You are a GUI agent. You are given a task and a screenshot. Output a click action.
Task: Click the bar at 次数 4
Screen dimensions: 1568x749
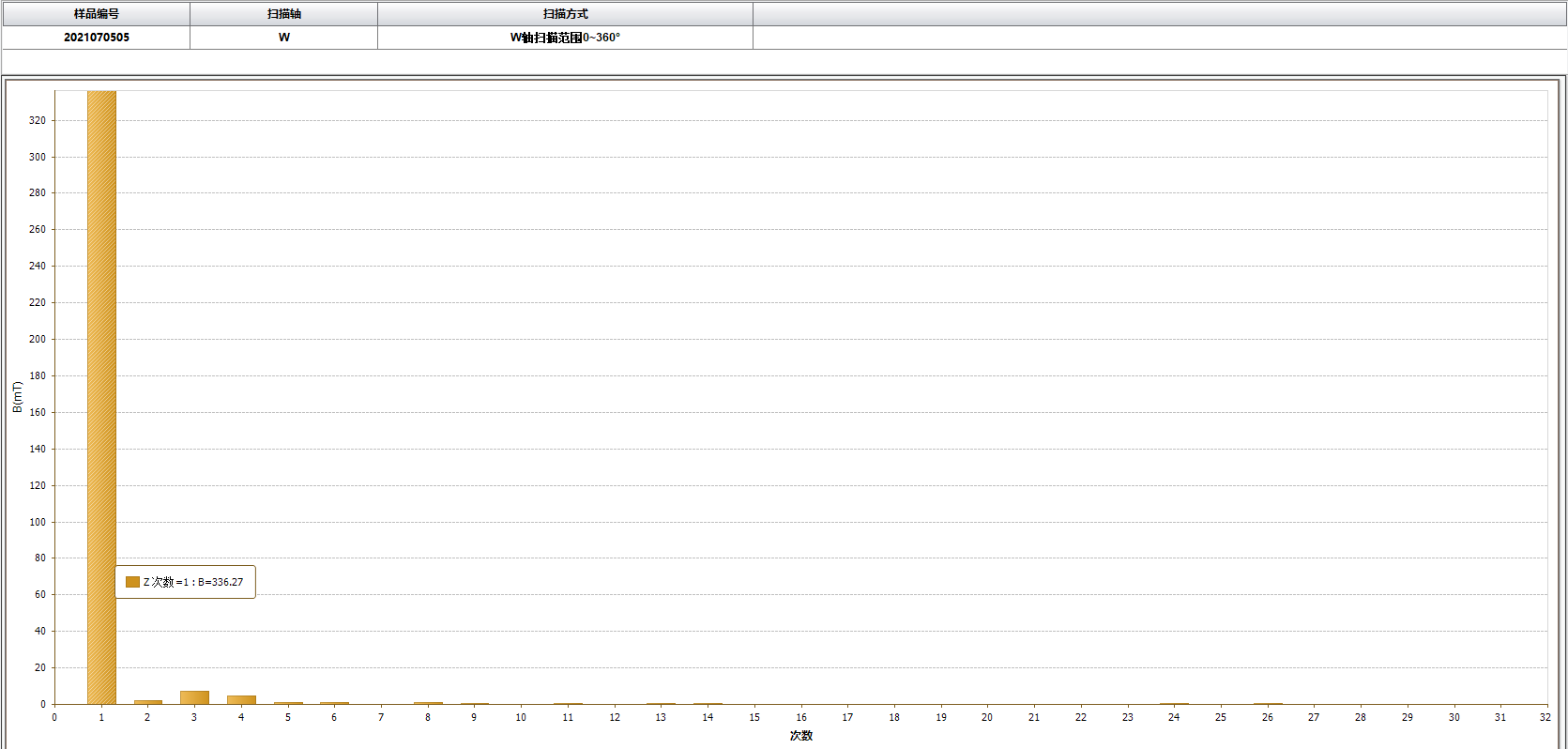pyautogui.click(x=241, y=699)
